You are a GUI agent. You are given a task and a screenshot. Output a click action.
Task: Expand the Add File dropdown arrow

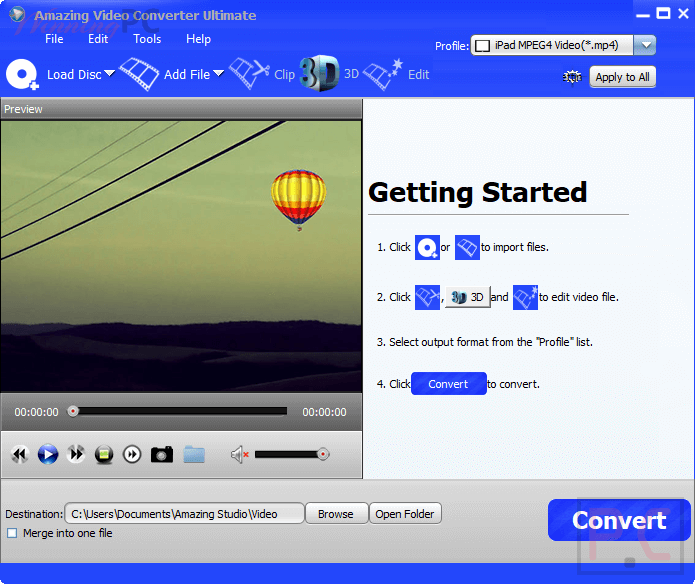[218, 74]
